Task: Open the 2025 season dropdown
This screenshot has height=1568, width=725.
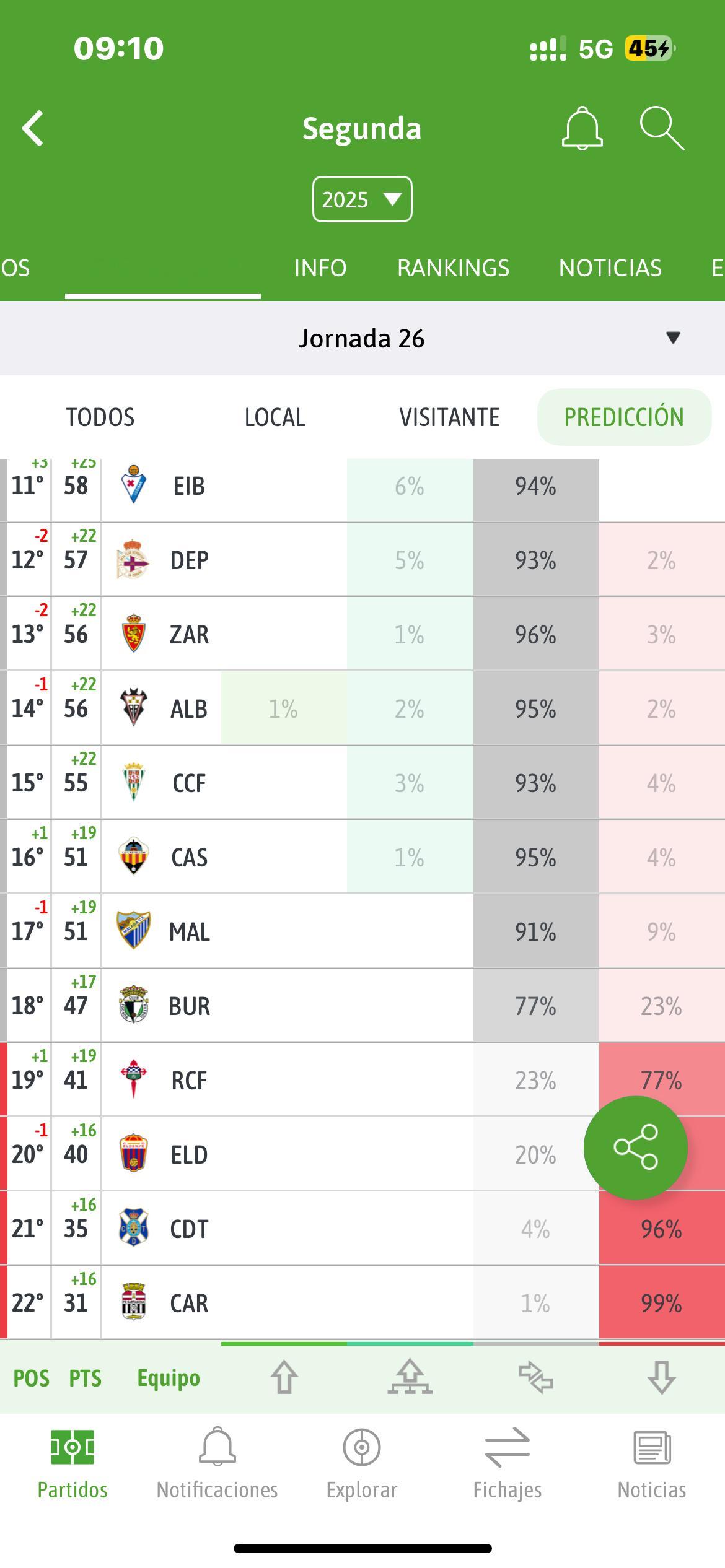Action: pyautogui.click(x=362, y=199)
